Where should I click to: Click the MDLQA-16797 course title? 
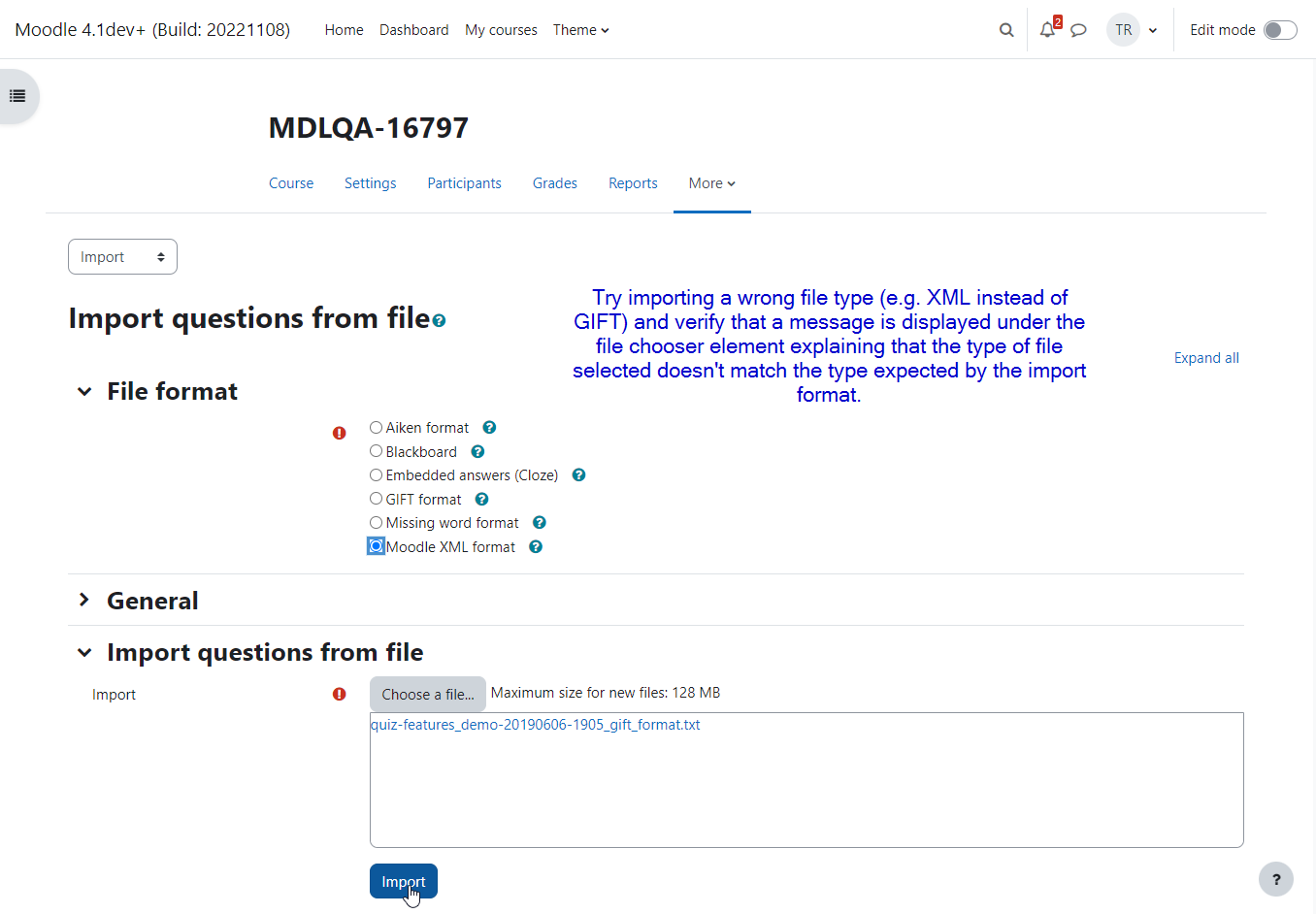[369, 128]
